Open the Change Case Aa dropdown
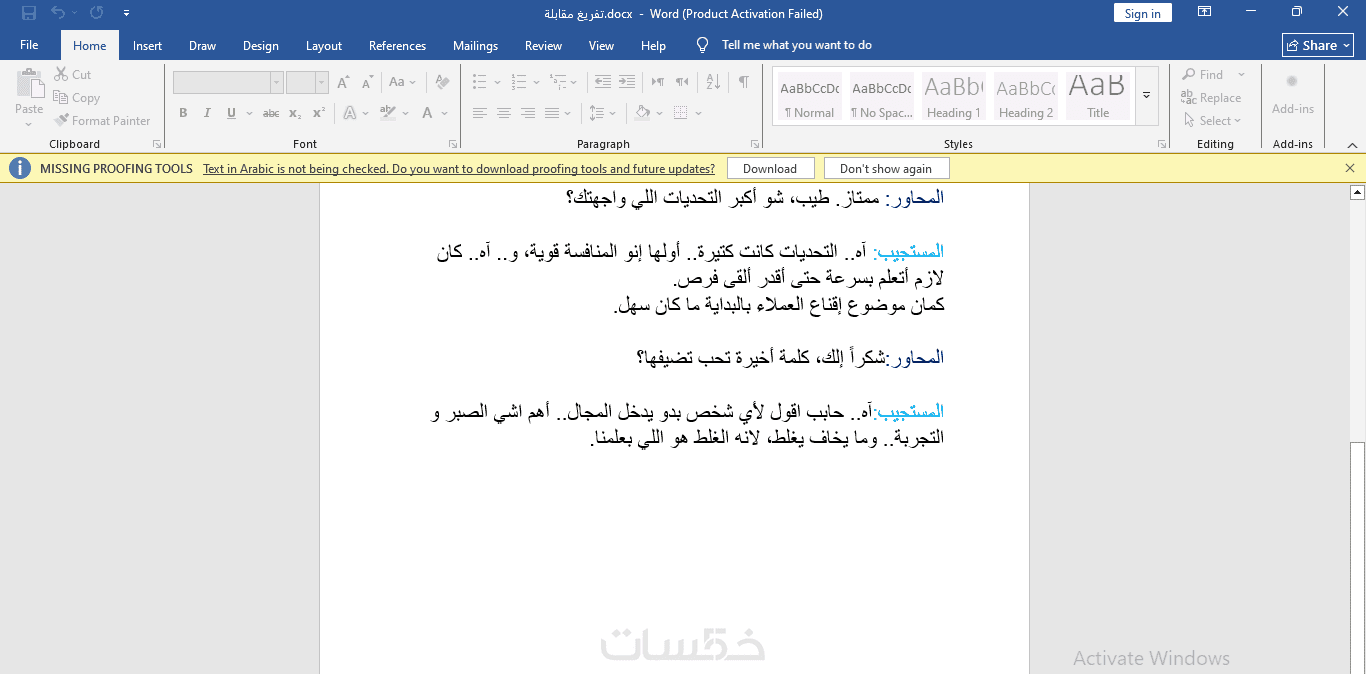Viewport: 1366px width, 674px height. click(402, 82)
